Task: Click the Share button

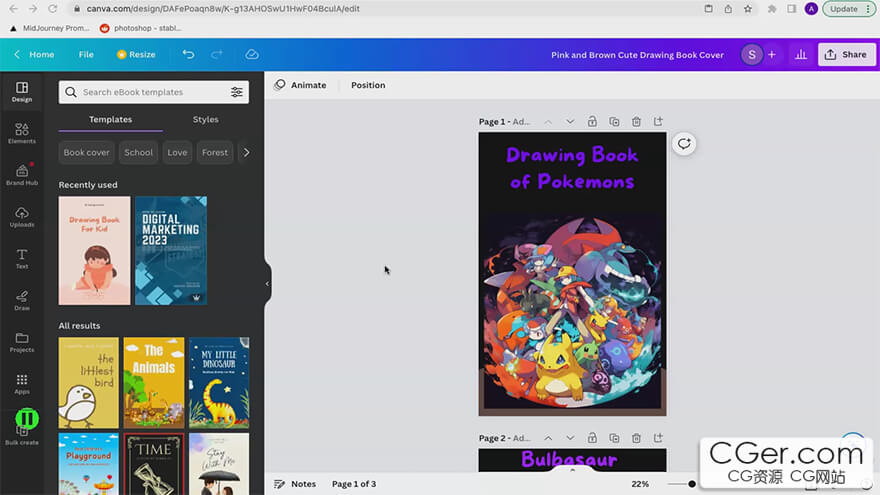Action: tap(846, 54)
